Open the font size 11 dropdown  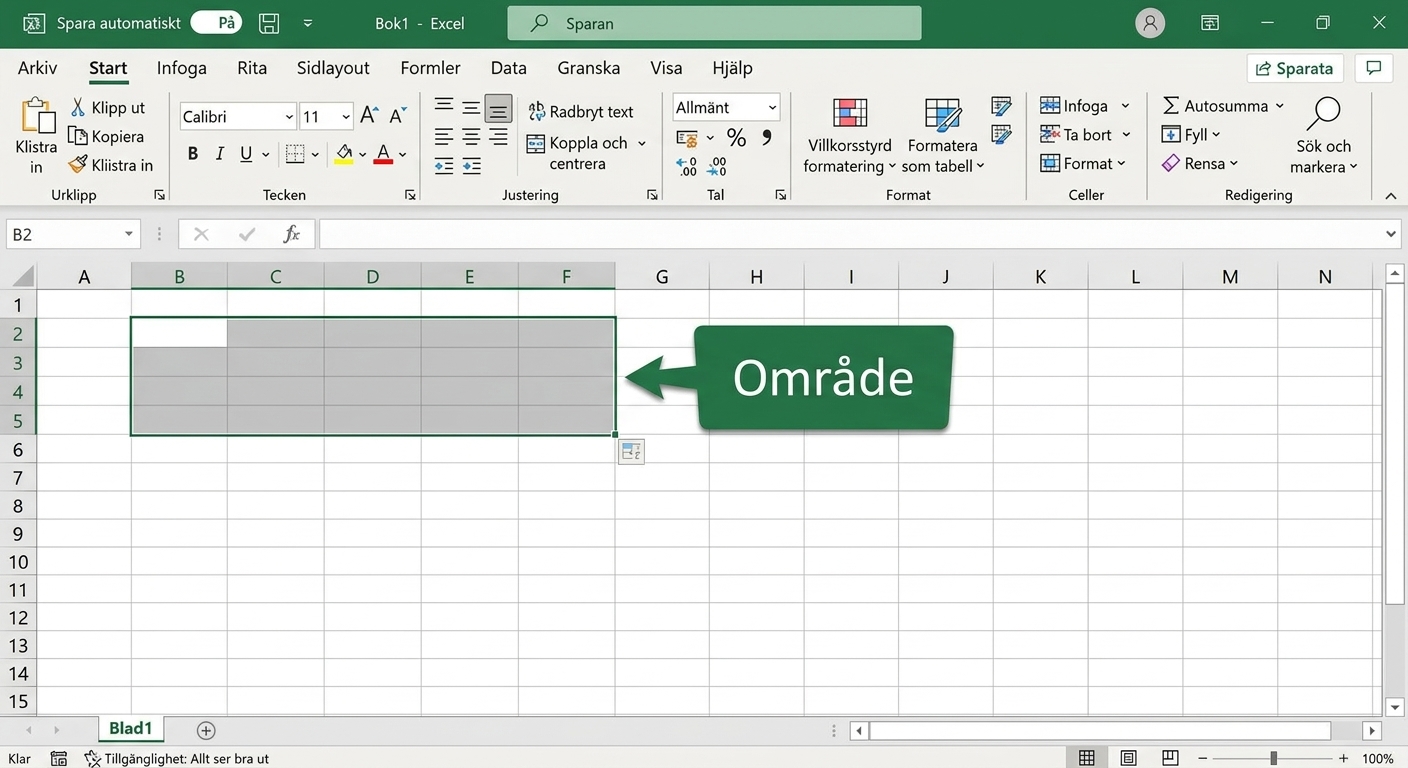point(346,117)
